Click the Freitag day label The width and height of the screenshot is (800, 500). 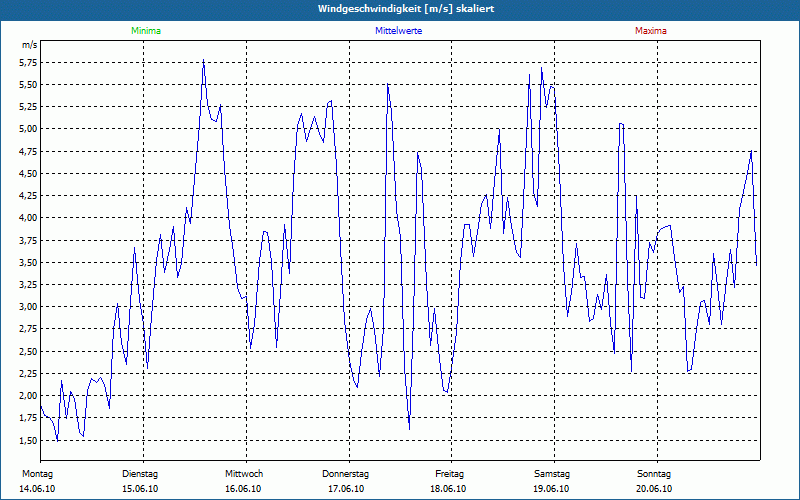point(449,474)
